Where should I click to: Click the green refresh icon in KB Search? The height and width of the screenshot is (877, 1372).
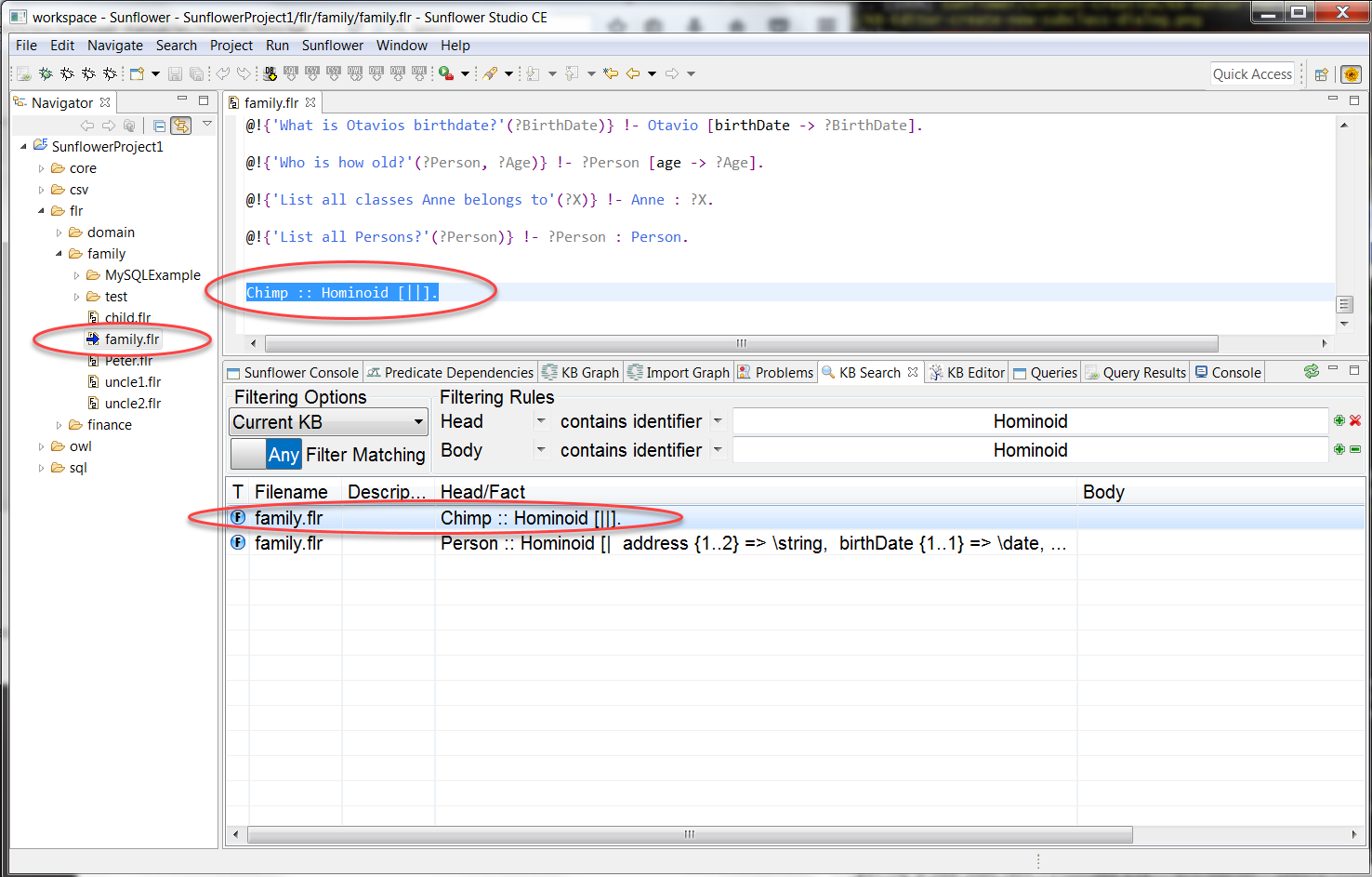[1311, 371]
